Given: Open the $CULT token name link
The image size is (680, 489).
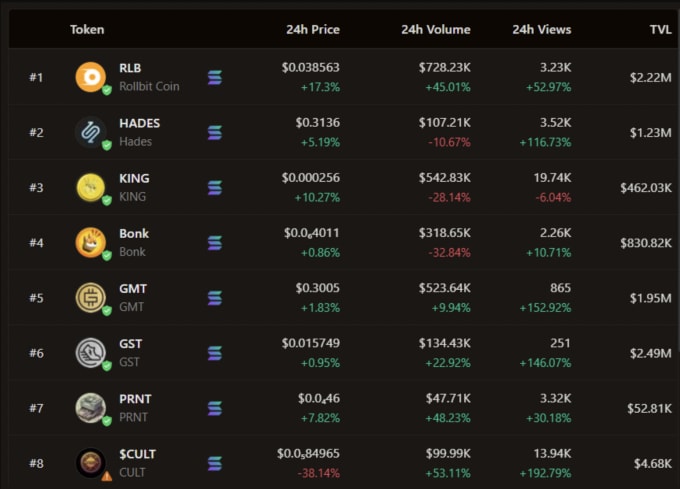Looking at the screenshot, I should 137,454.
